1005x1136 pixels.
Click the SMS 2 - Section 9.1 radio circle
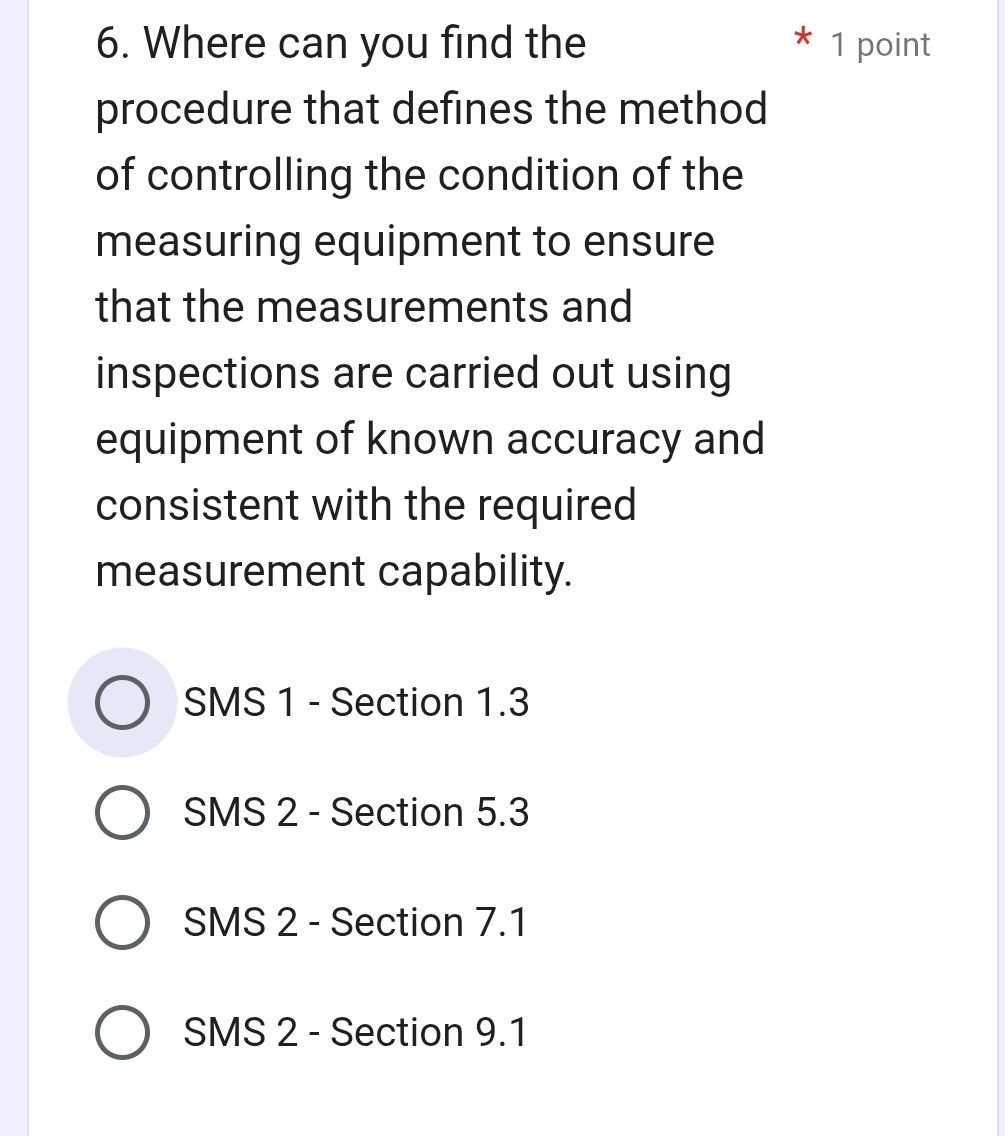tap(123, 1032)
